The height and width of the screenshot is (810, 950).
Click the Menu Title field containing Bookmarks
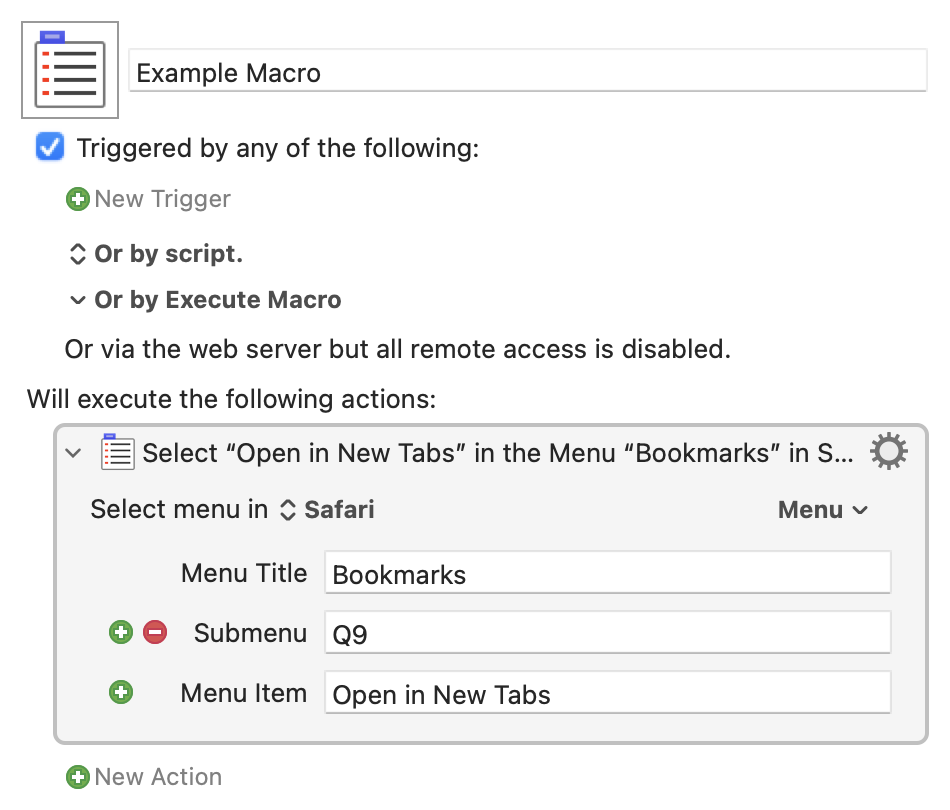click(x=608, y=573)
